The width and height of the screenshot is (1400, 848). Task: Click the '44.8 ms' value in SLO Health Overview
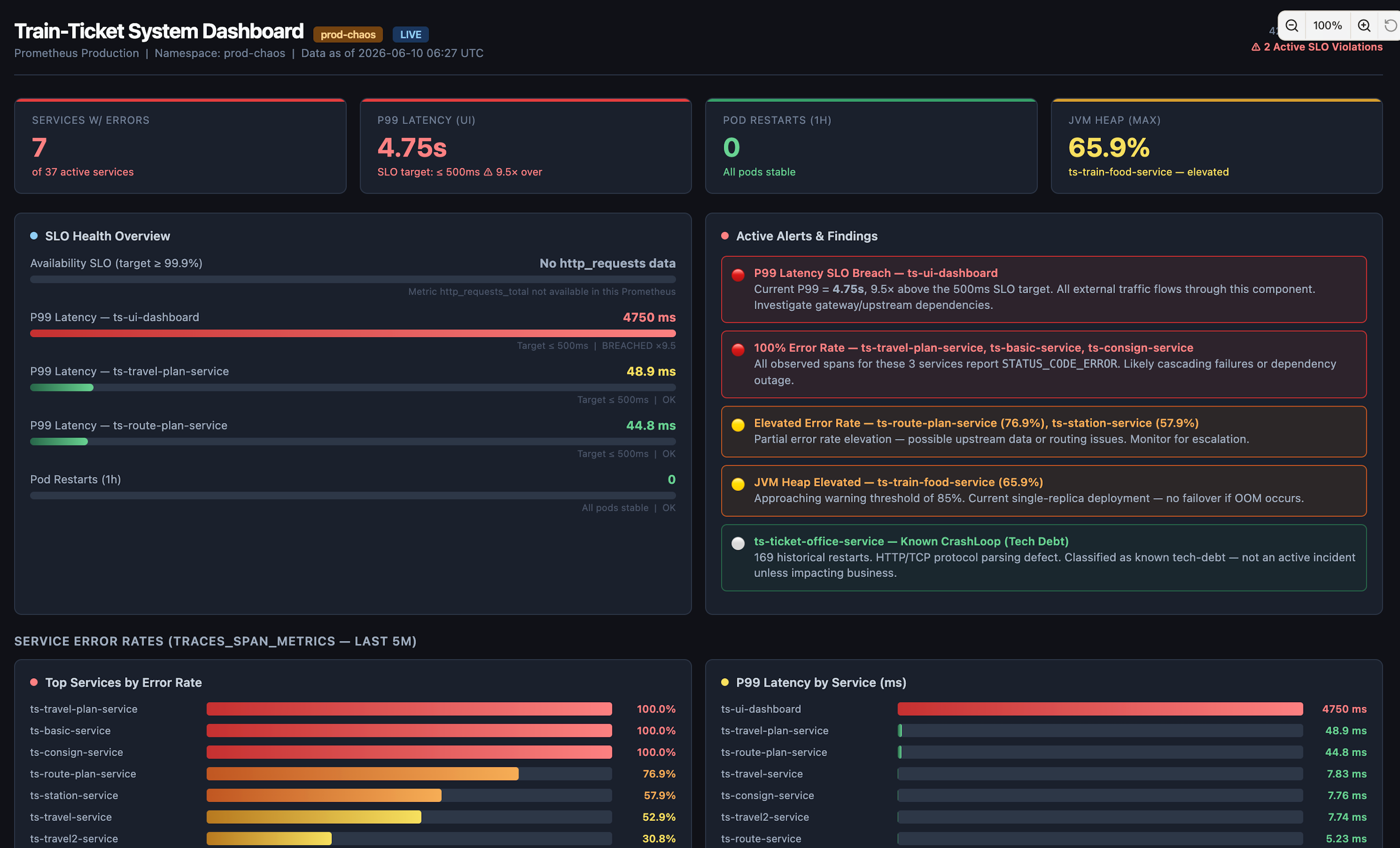(651, 425)
